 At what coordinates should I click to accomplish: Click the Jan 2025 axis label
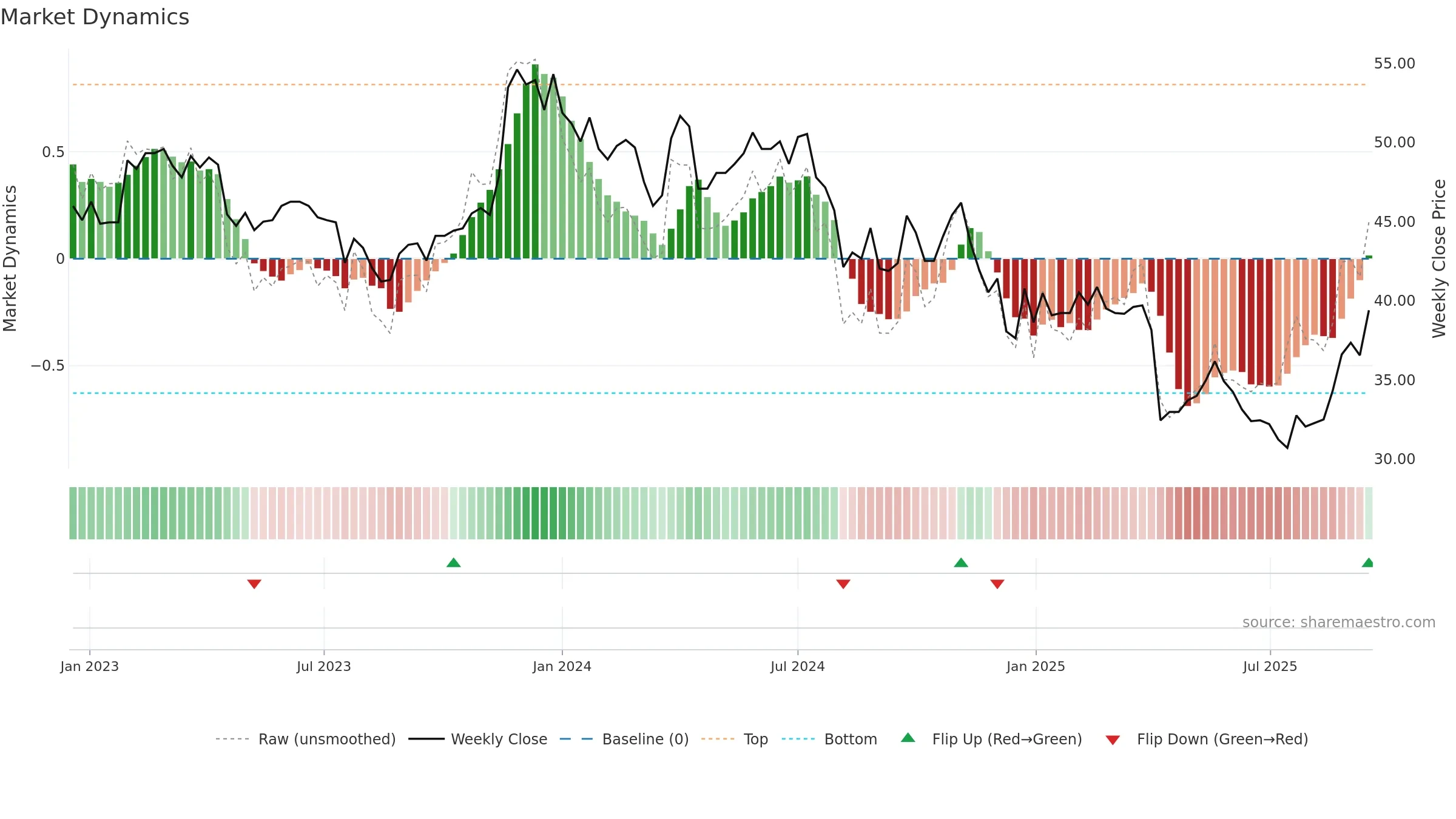[x=1036, y=666]
